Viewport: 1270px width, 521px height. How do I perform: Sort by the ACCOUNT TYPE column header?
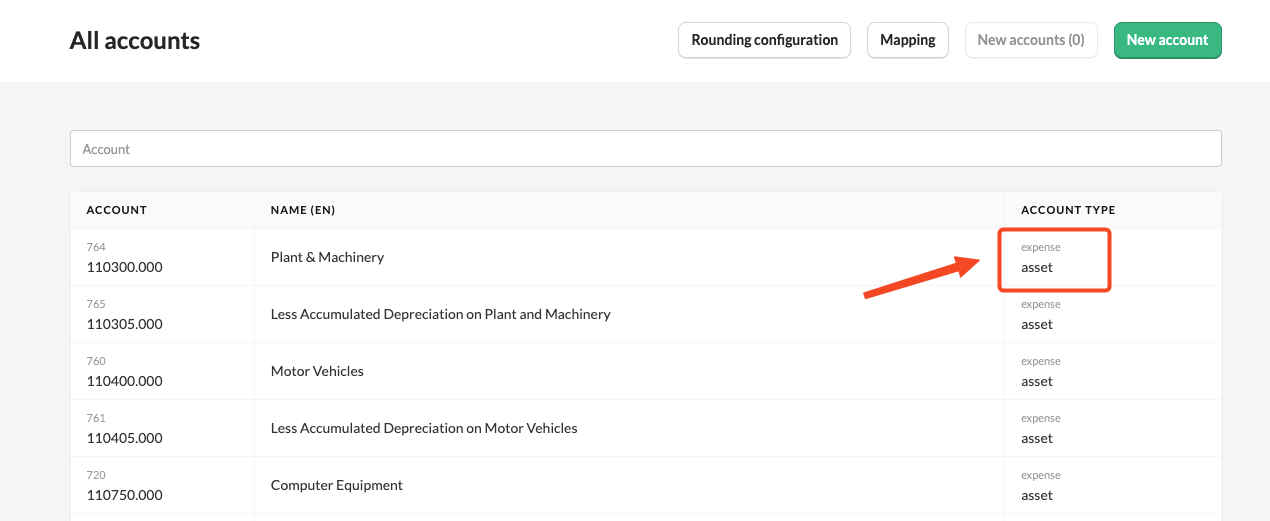tap(1068, 210)
